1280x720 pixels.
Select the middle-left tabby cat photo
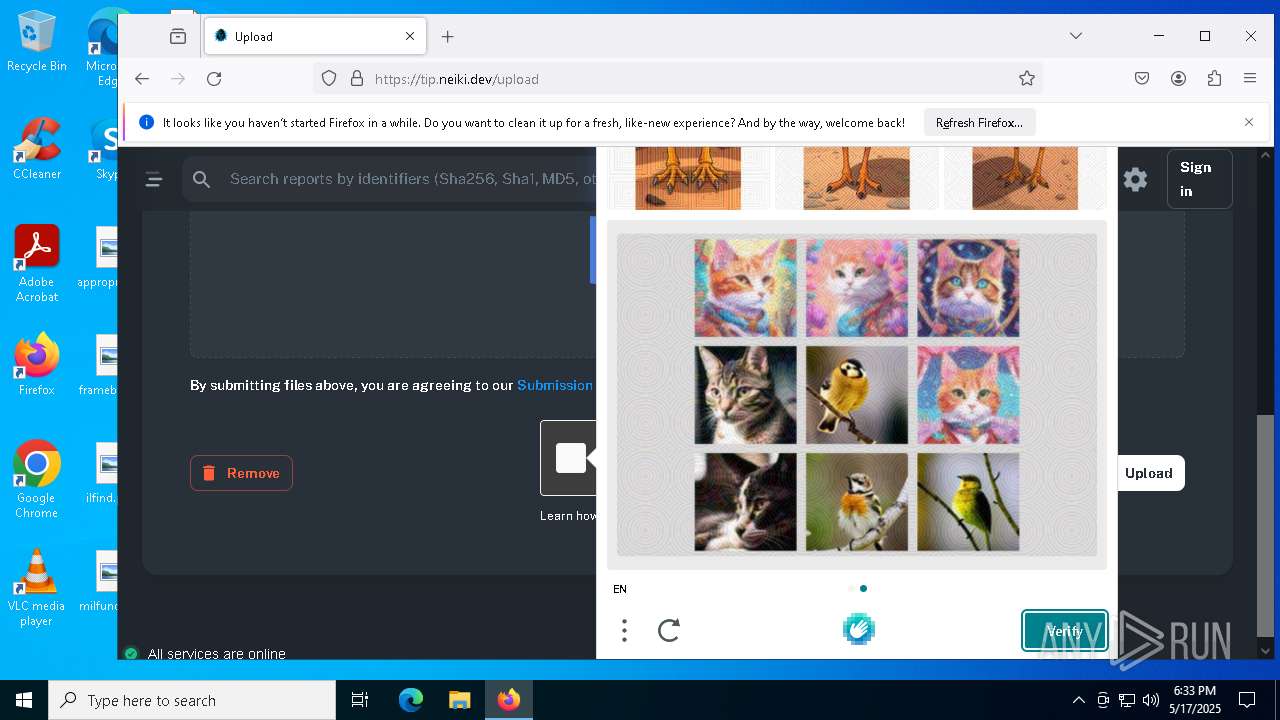coord(746,395)
